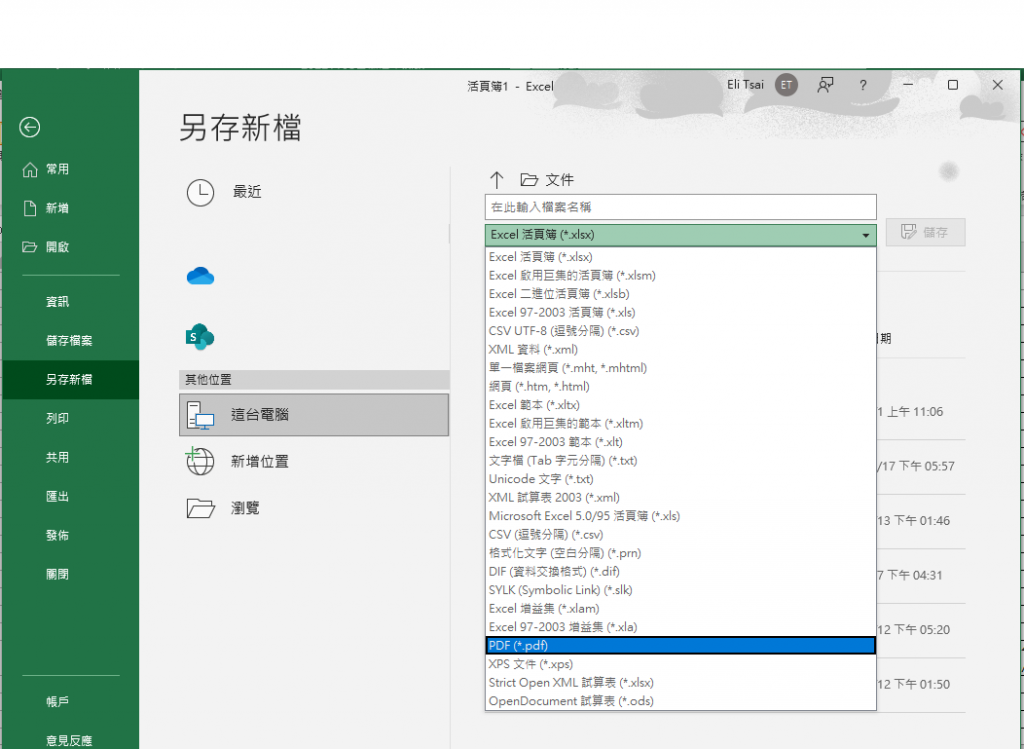Viewport: 1024px width, 749px height.
Task: Open 意見反應 (Feedback) page
Action: [x=71, y=740]
